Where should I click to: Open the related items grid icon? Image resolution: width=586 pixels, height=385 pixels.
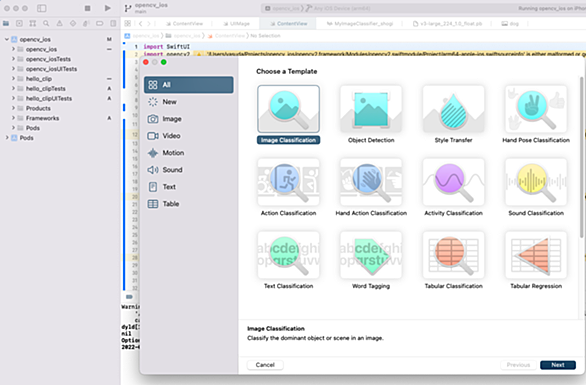coord(127,24)
